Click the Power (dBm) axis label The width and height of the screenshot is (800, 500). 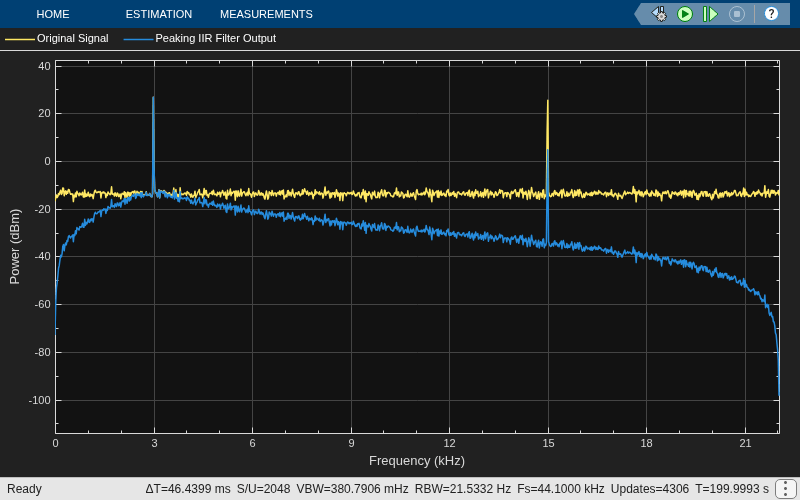pyautogui.click(x=15, y=246)
